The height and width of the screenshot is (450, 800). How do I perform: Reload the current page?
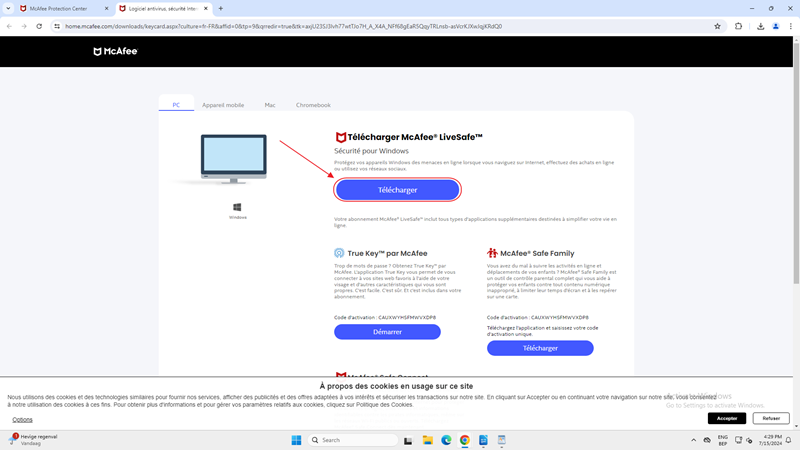click(39, 26)
